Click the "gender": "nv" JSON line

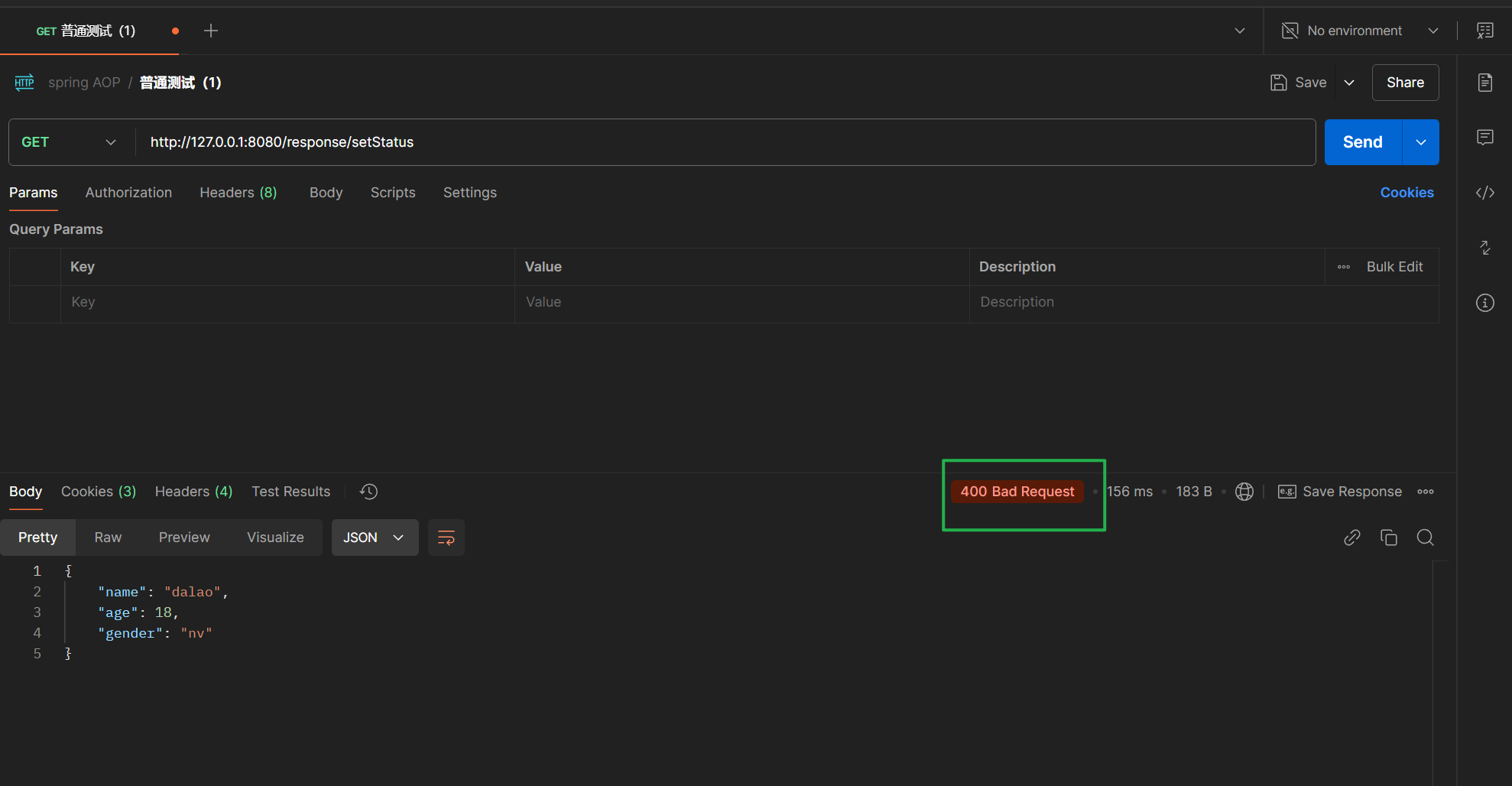[154, 633]
